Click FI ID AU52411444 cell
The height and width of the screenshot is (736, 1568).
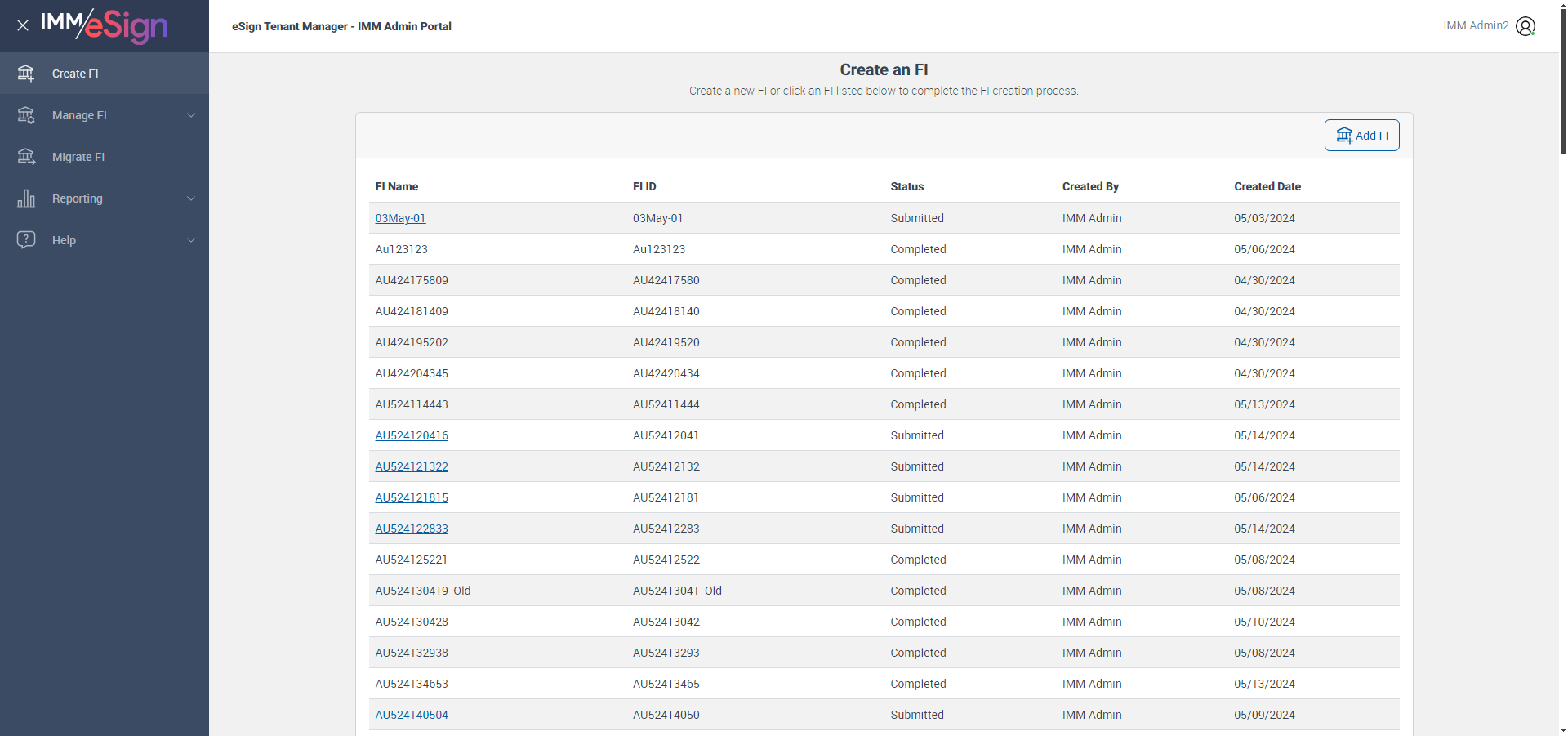pos(666,404)
